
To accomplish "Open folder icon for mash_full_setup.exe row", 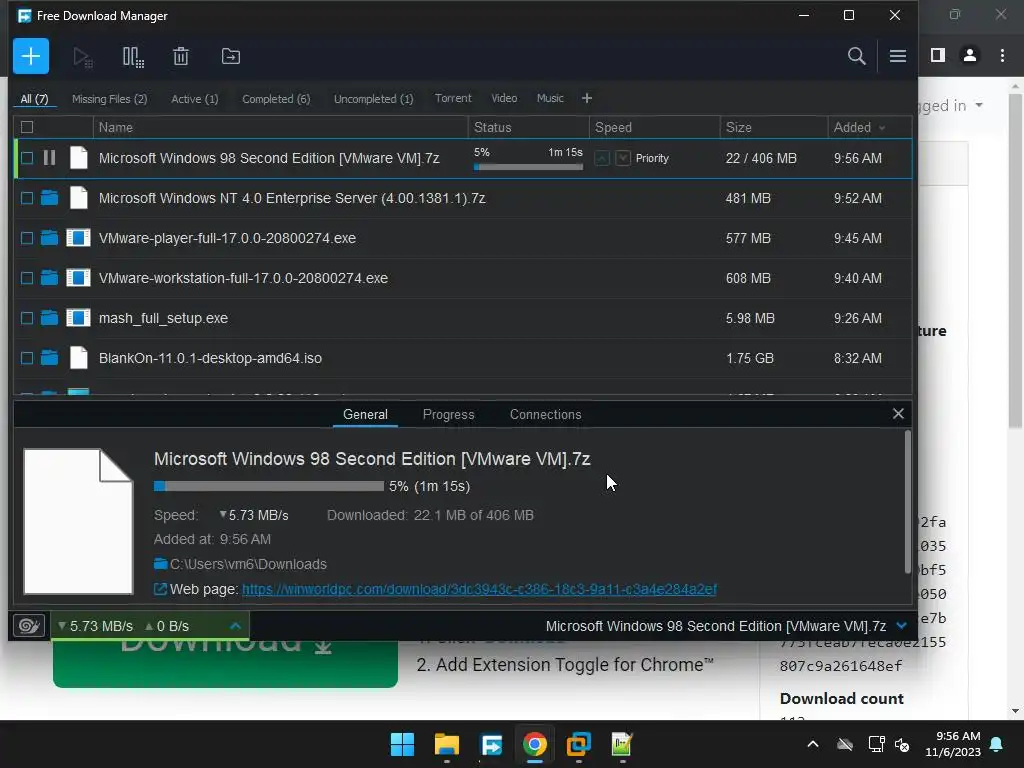I will [x=49, y=318].
